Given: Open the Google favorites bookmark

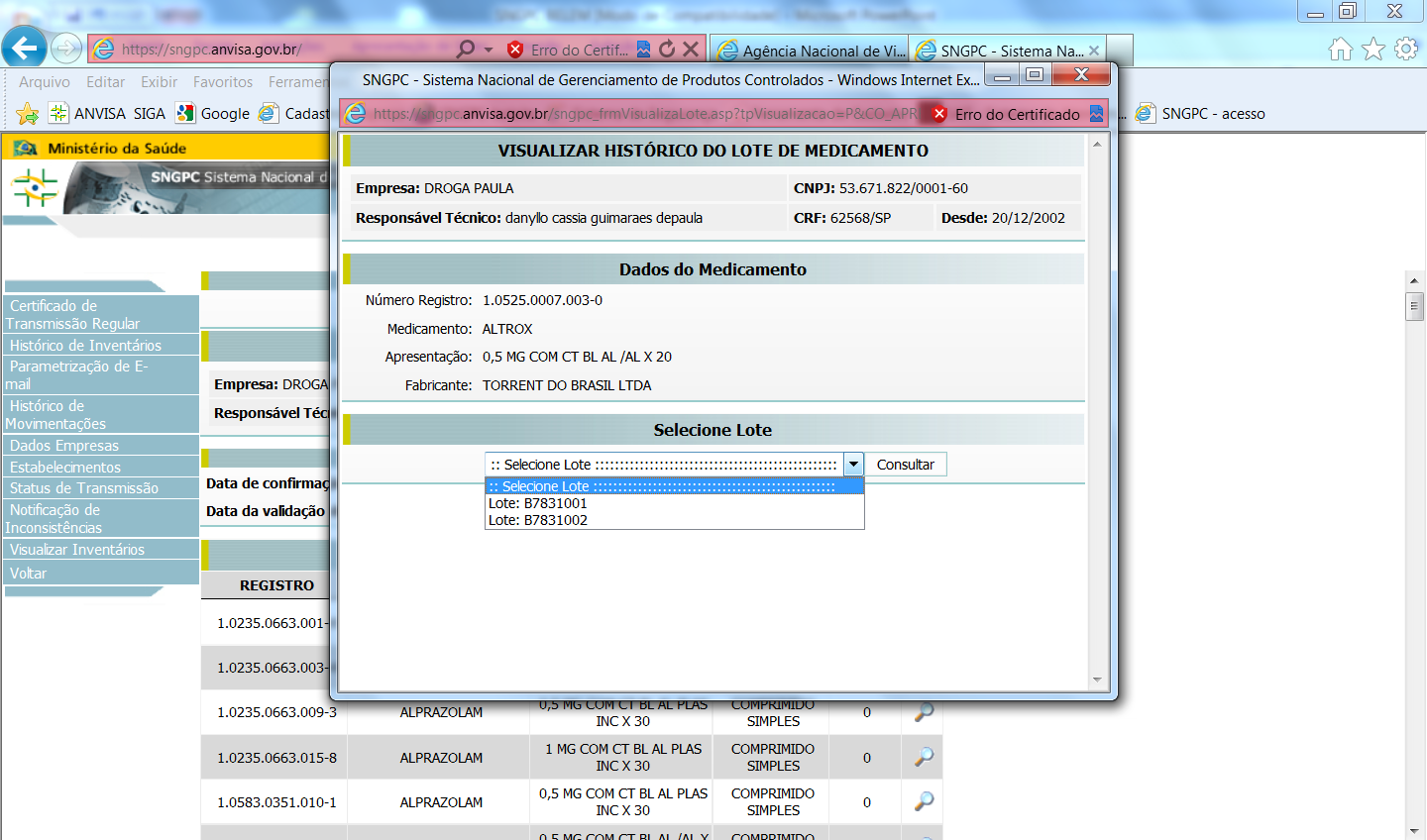Looking at the screenshot, I should [x=213, y=114].
